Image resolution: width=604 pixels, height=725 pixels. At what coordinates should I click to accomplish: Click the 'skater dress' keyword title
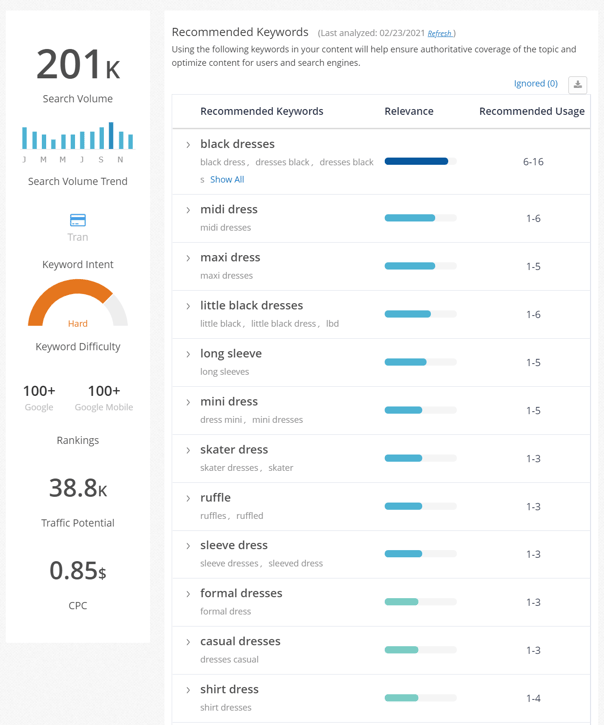(234, 450)
